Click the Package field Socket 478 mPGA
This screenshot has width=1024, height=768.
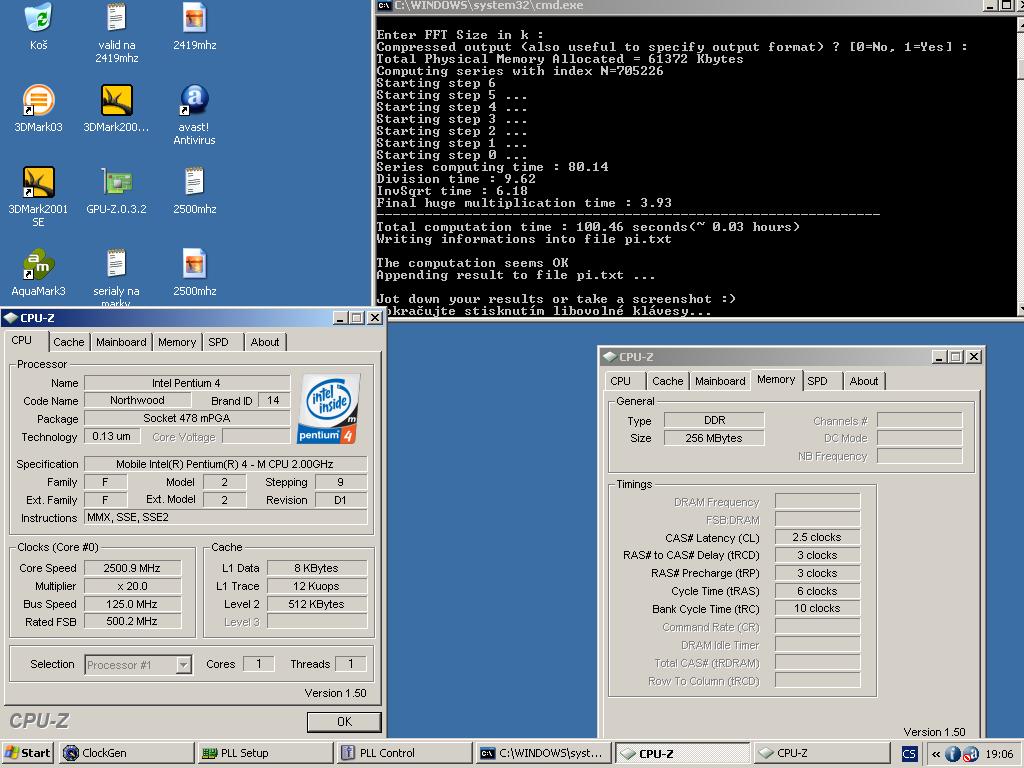coord(187,419)
